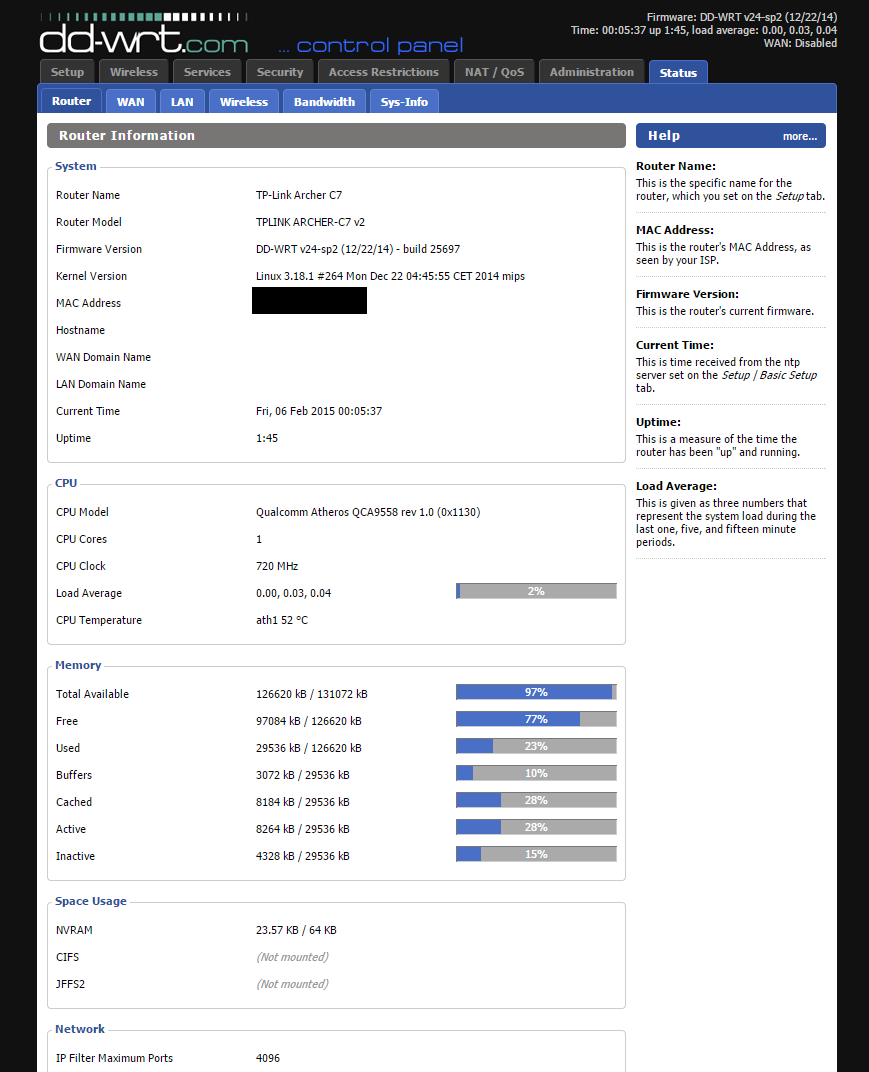Open the Sys-Info sub-tab
The width and height of the screenshot is (869, 1072).
tap(404, 102)
